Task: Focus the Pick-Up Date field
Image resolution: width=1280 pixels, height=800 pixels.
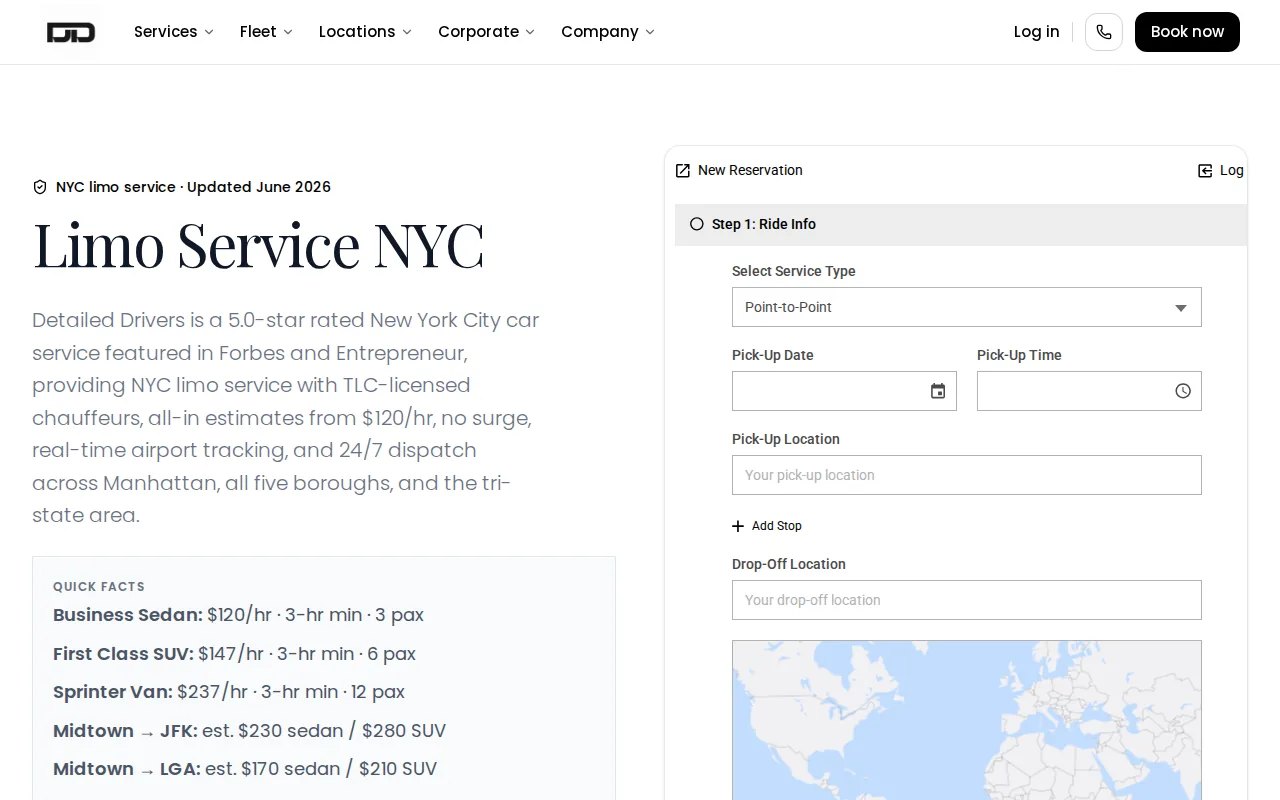Action: coord(844,391)
